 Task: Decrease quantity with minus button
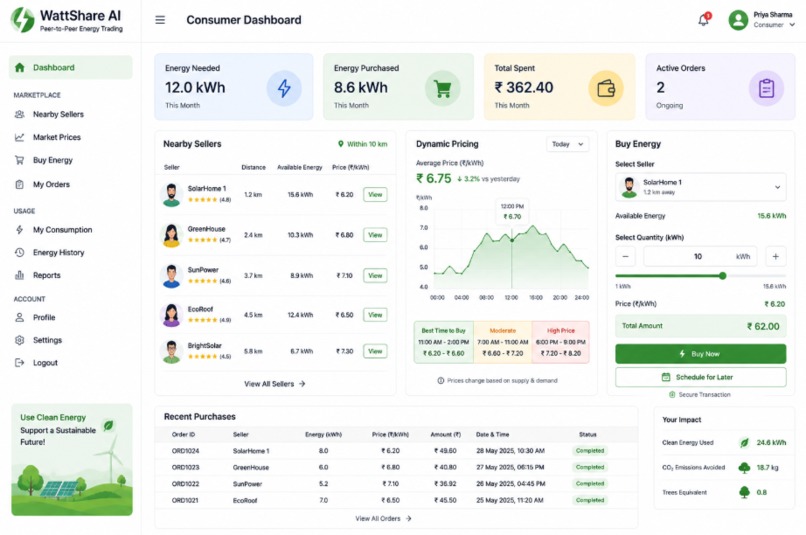click(x=626, y=256)
